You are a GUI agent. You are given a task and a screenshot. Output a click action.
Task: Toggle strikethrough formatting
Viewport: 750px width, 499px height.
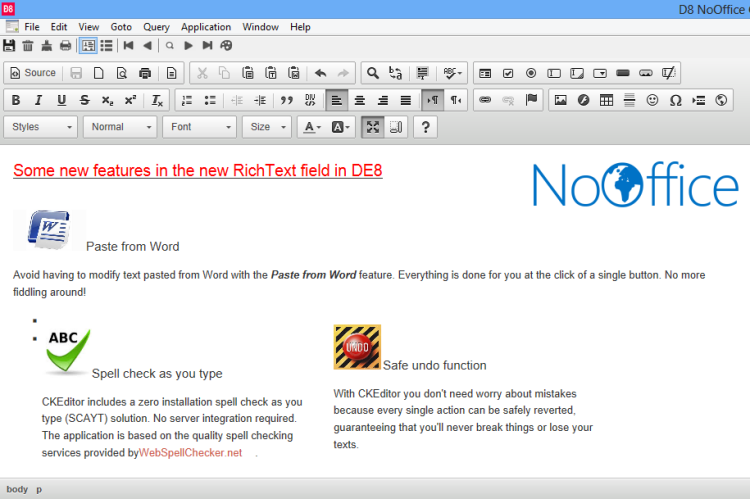pyautogui.click(x=85, y=100)
